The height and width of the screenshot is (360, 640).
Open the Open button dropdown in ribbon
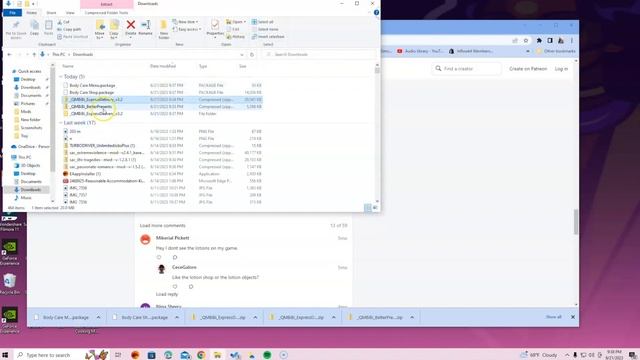[244, 22]
